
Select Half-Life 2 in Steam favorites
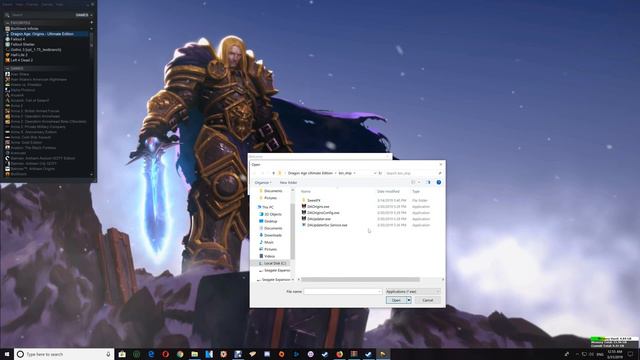click(19, 55)
